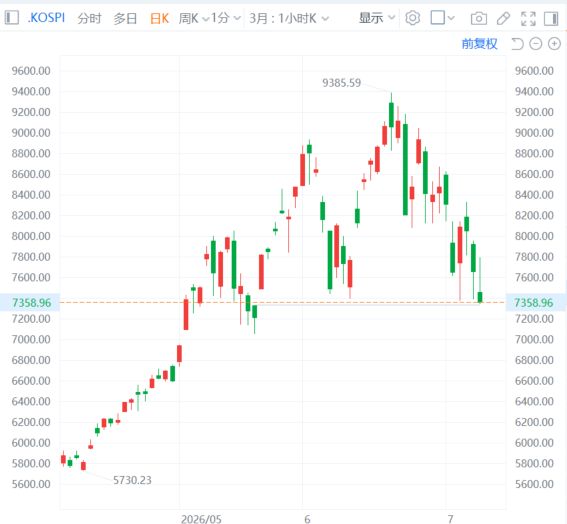This screenshot has height=524, width=567.
Task: Switch to the 分时 tab
Action: point(89,18)
